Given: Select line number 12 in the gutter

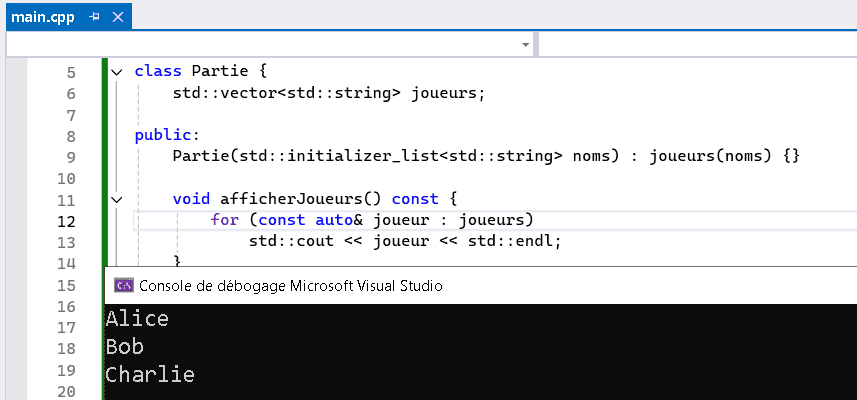Looking at the screenshot, I should click(66, 222).
